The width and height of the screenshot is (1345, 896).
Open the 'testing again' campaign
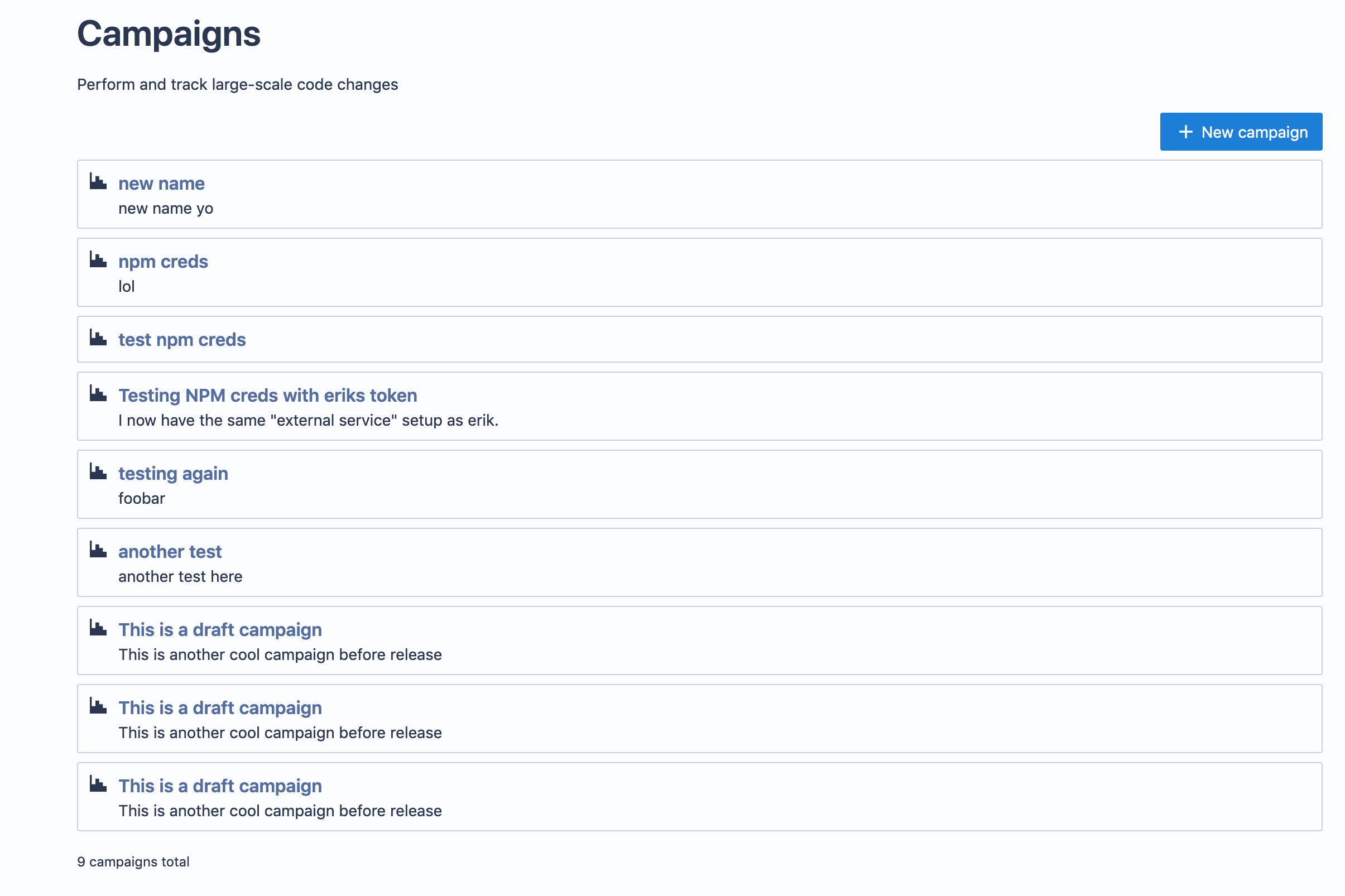click(173, 474)
